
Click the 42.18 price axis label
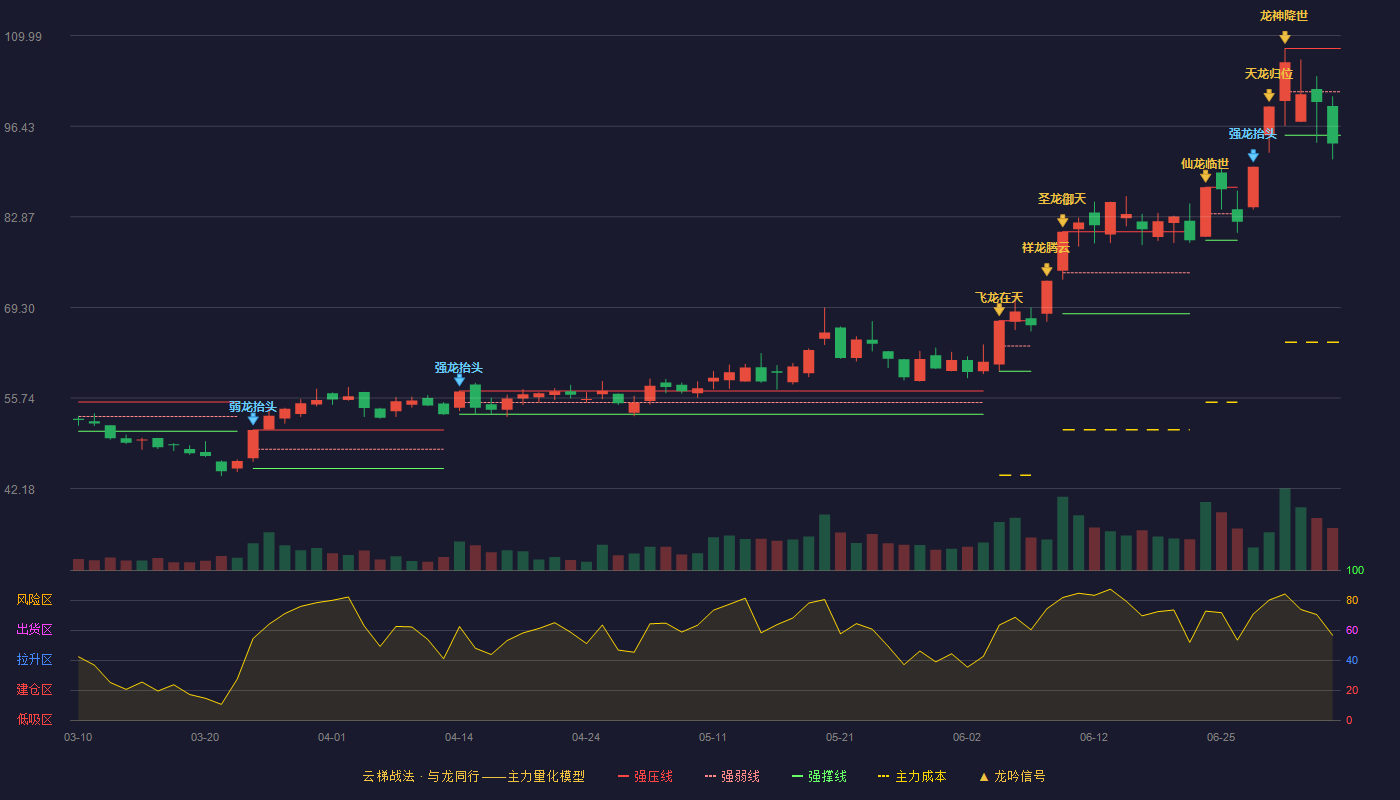(x=20, y=490)
